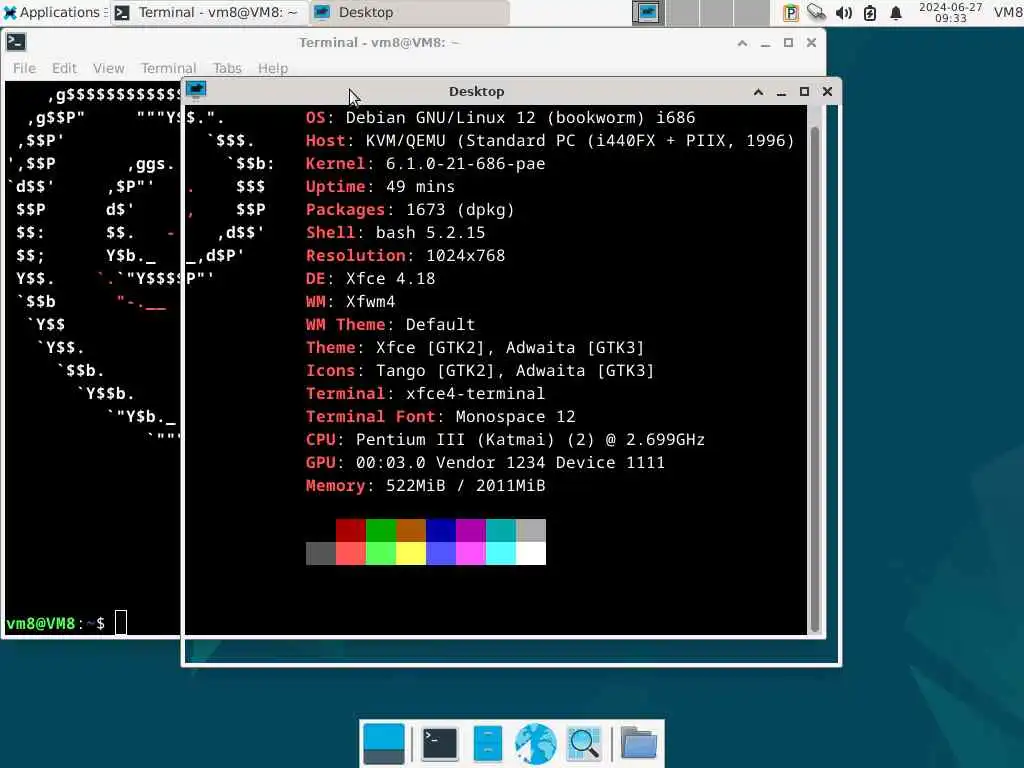Open the home folder icon in the dock
The image size is (1024, 768).
click(638, 743)
